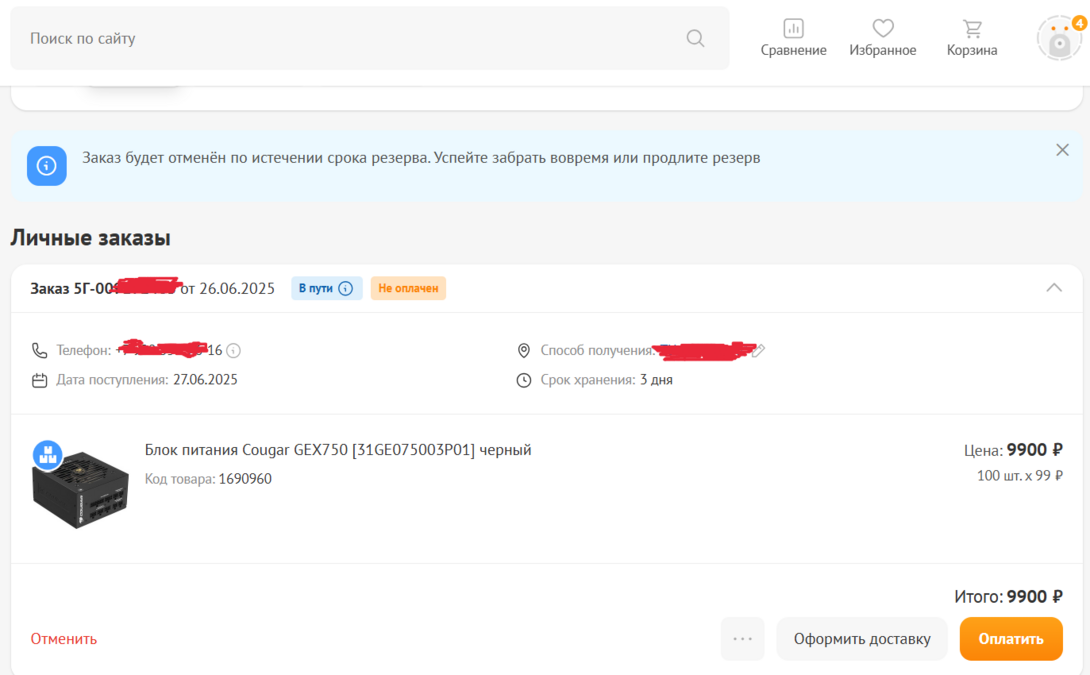
Task: Click the blue info icon in reserve notice
Action: (x=47, y=166)
